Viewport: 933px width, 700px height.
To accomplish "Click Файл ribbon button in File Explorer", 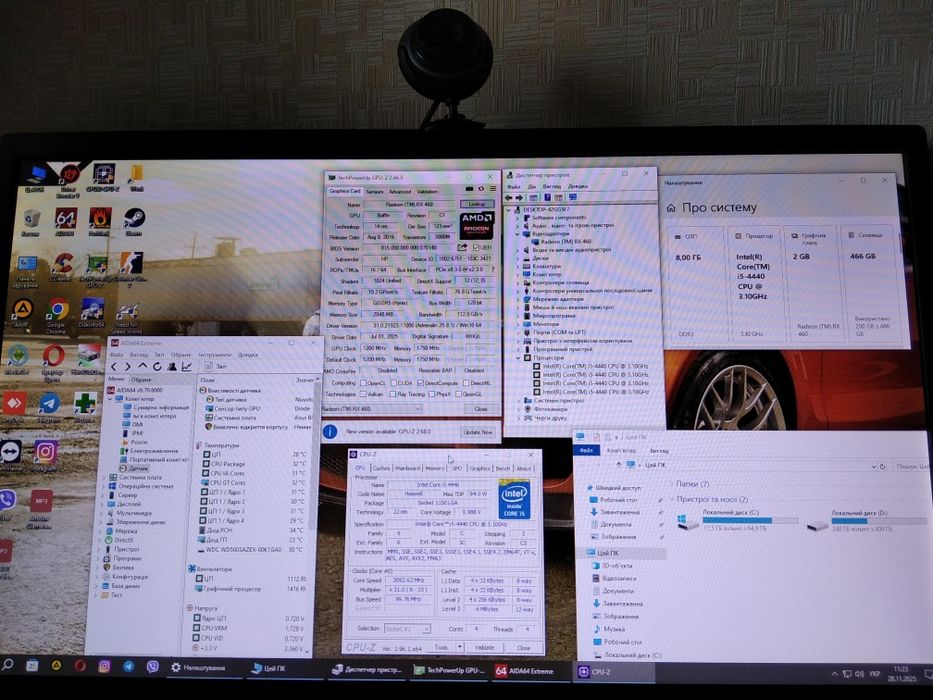I will (x=587, y=451).
